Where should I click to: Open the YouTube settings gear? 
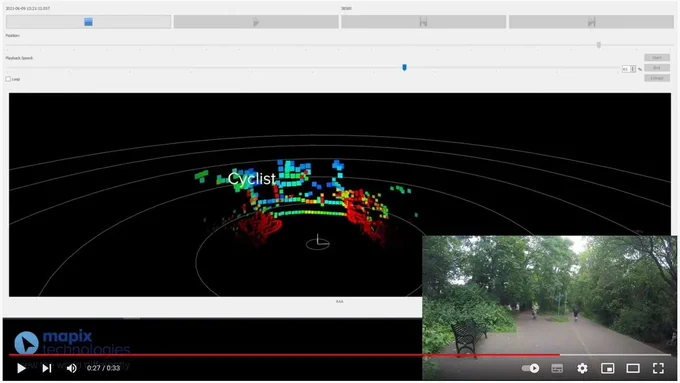(582, 368)
